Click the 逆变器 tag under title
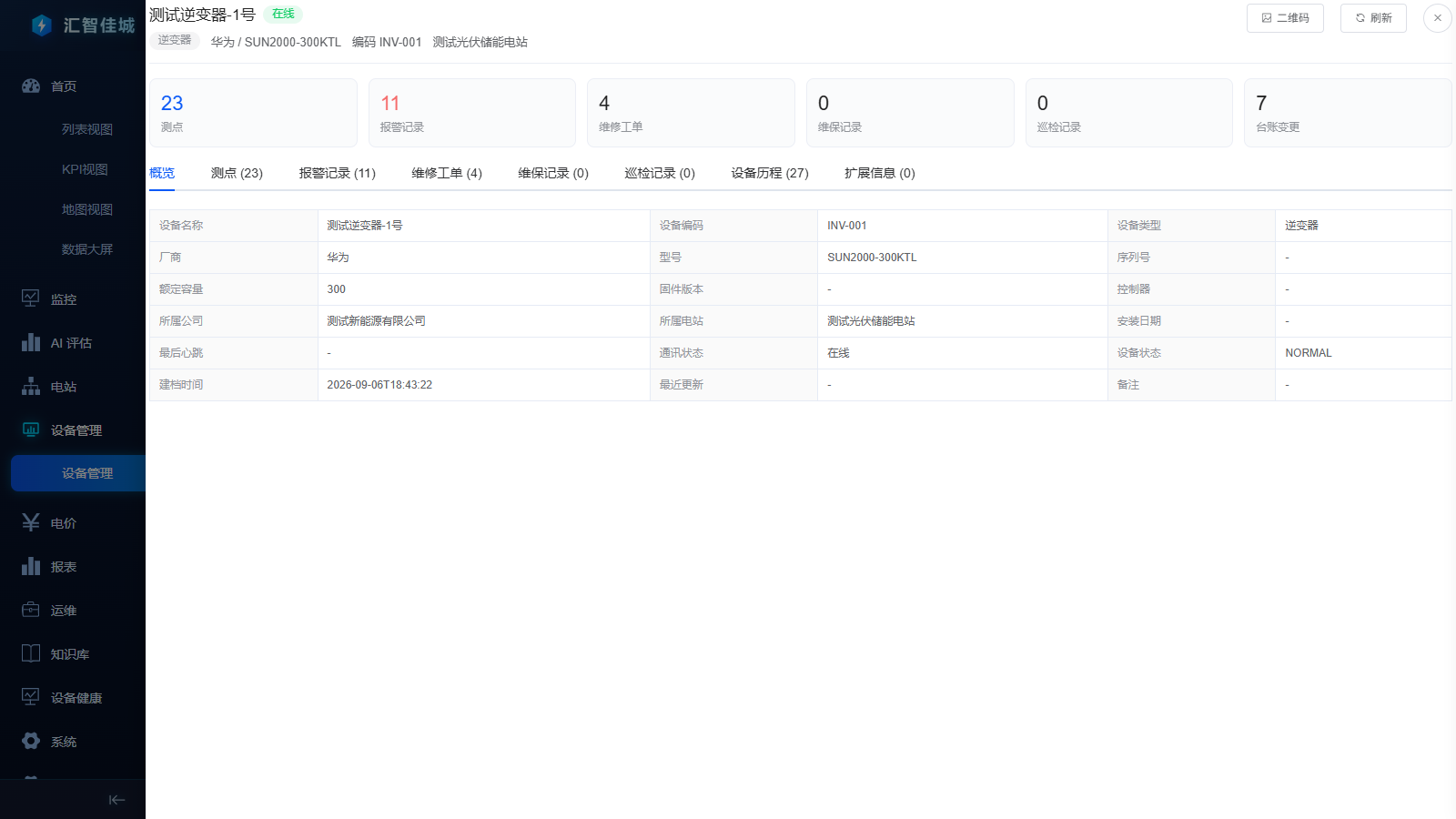The width and height of the screenshot is (1456, 819). tap(175, 40)
